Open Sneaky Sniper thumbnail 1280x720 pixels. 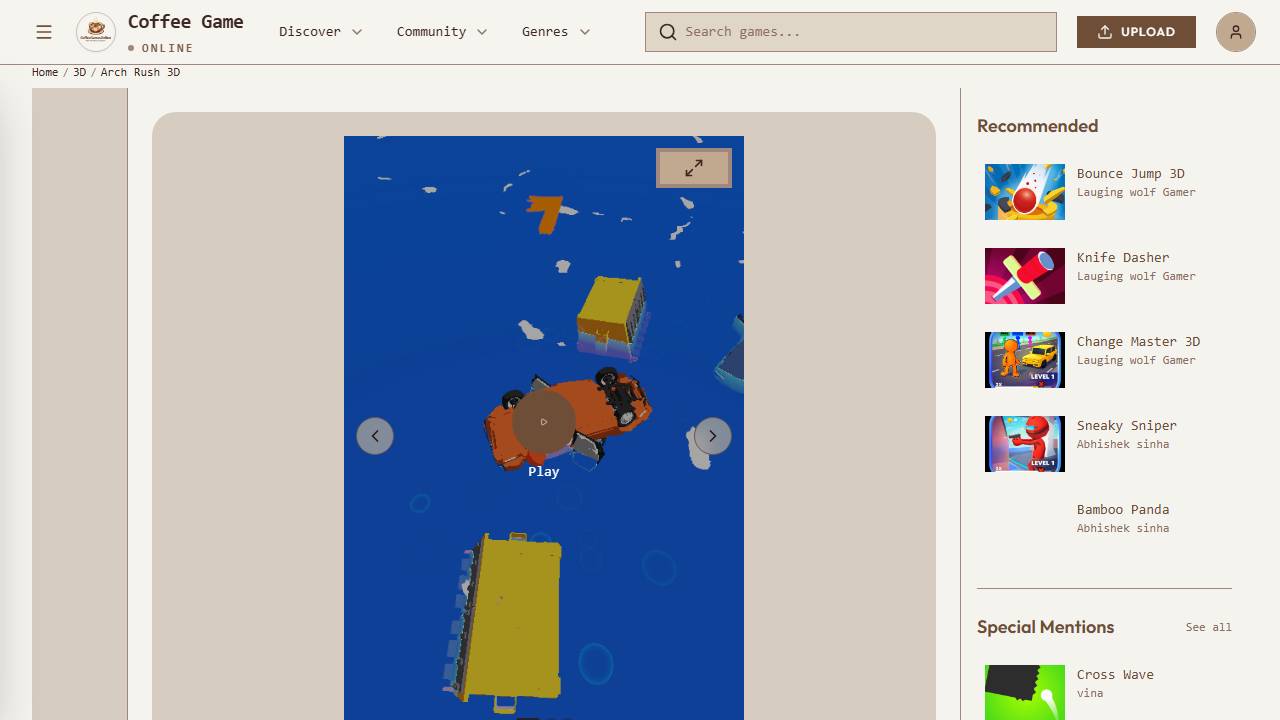coord(1025,444)
